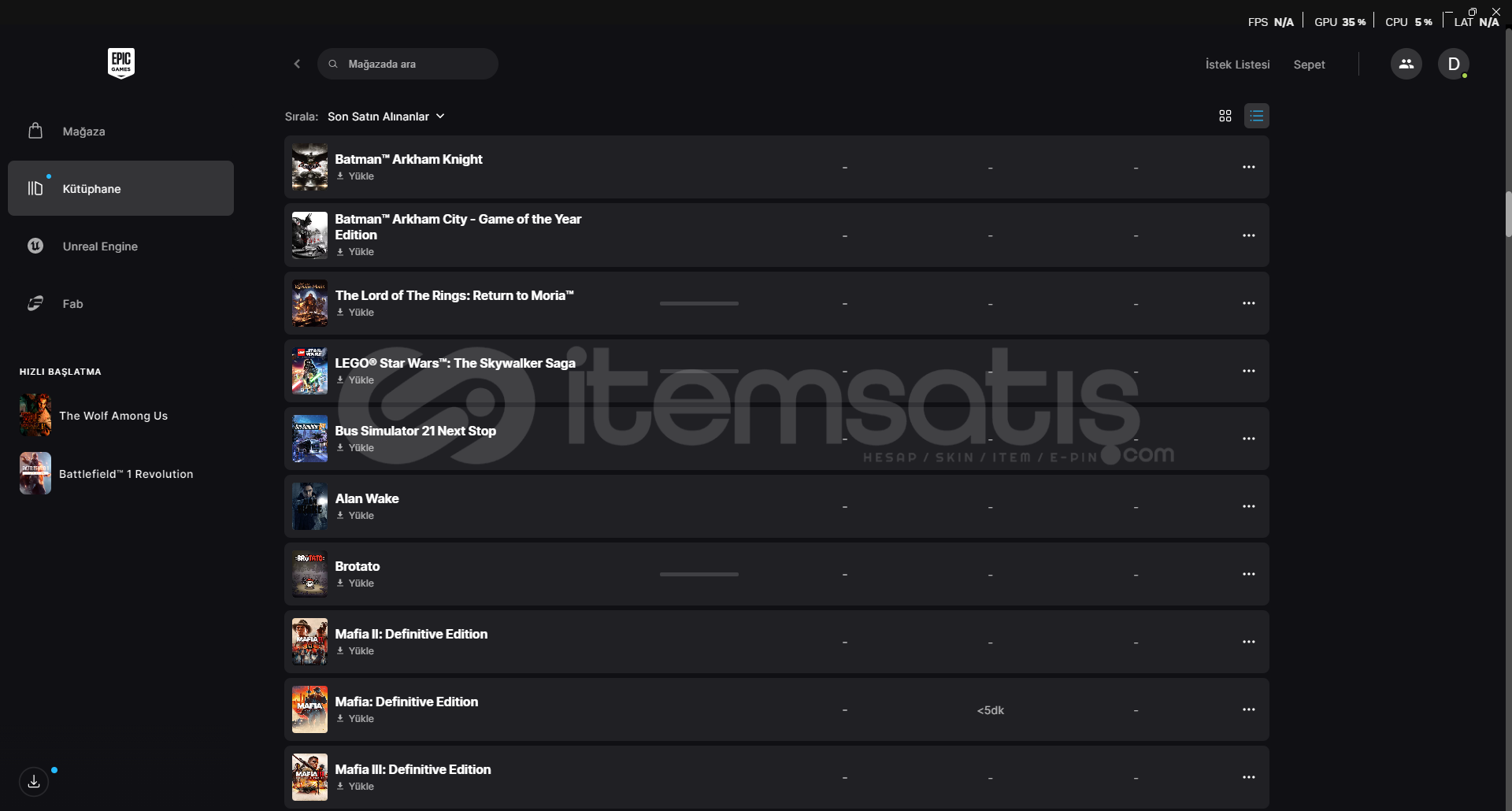1512x811 pixels.
Task: Expand the Son Satın Alınanlar sort dropdown
Action: (x=386, y=117)
